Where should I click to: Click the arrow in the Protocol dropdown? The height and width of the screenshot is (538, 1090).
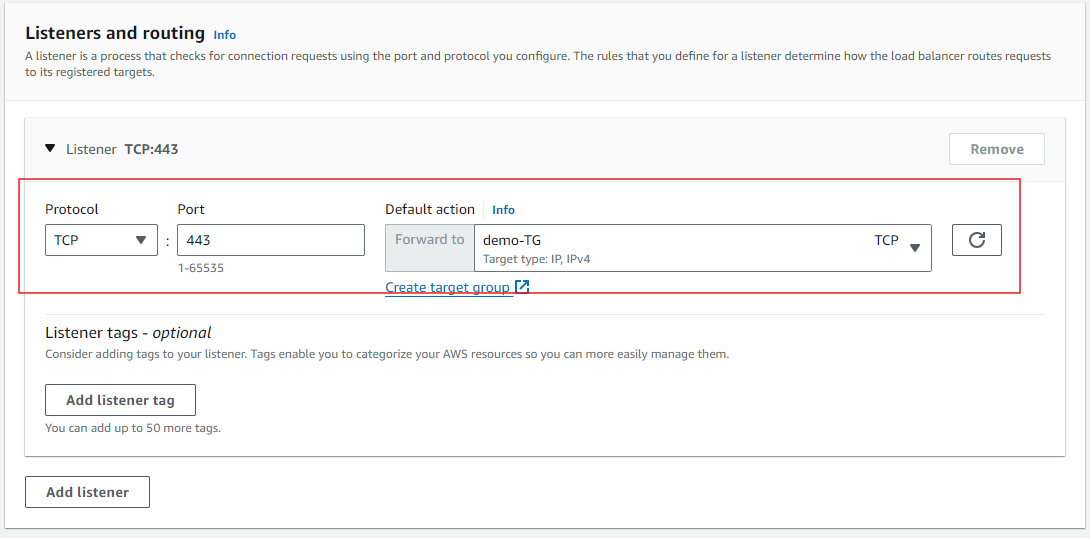140,240
